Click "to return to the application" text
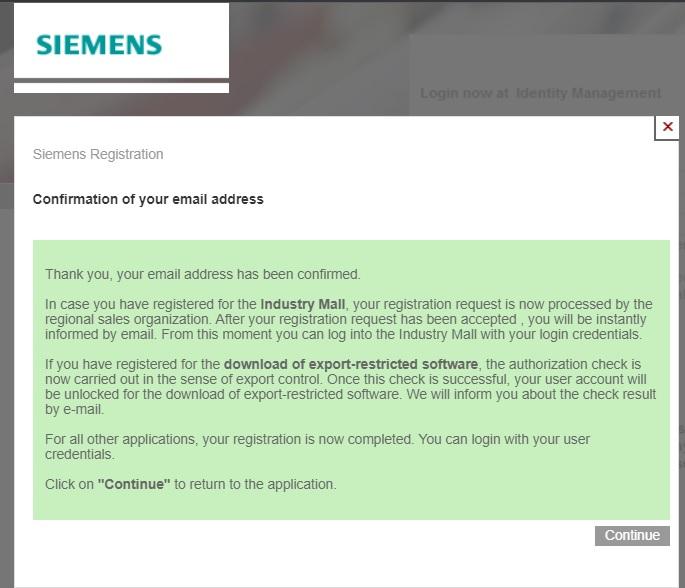 tap(255, 484)
